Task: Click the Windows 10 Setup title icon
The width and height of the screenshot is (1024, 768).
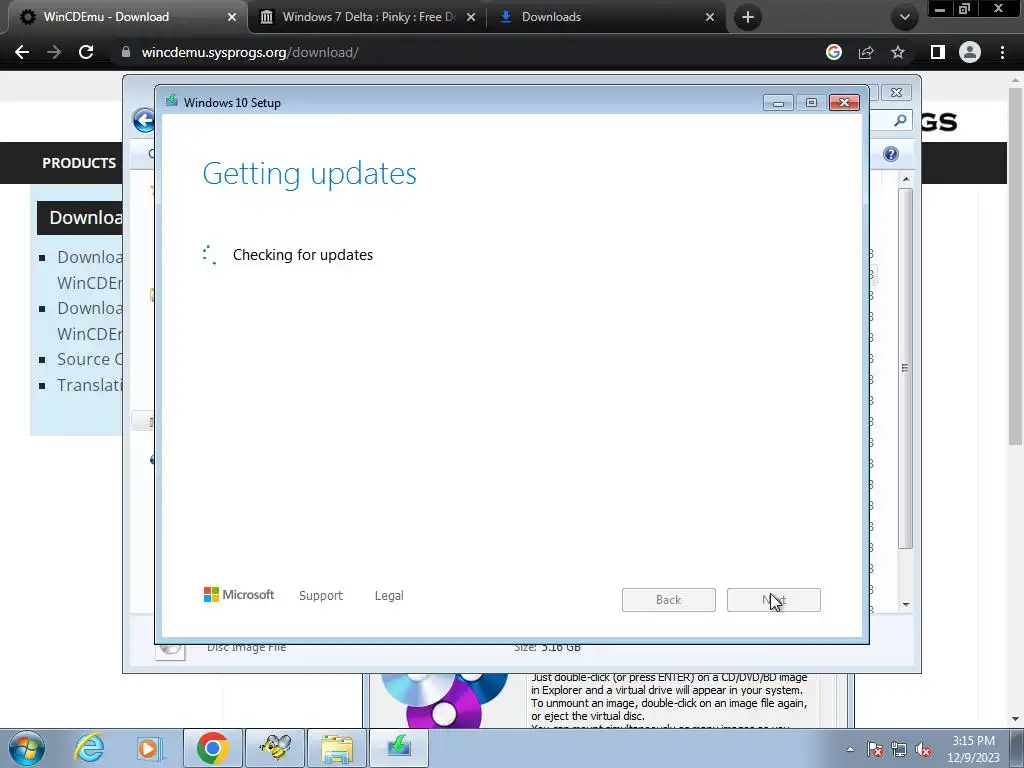Action: (x=172, y=101)
